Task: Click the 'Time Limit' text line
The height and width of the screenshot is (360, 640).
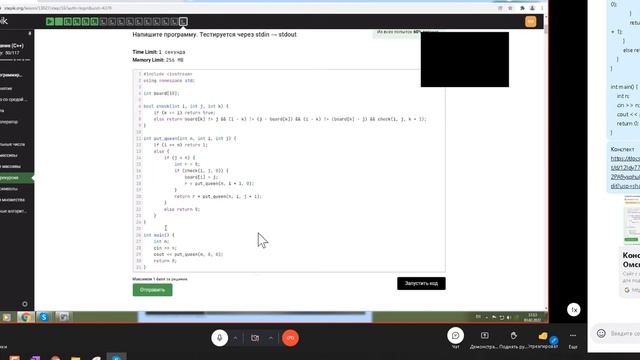Action: coord(159,52)
